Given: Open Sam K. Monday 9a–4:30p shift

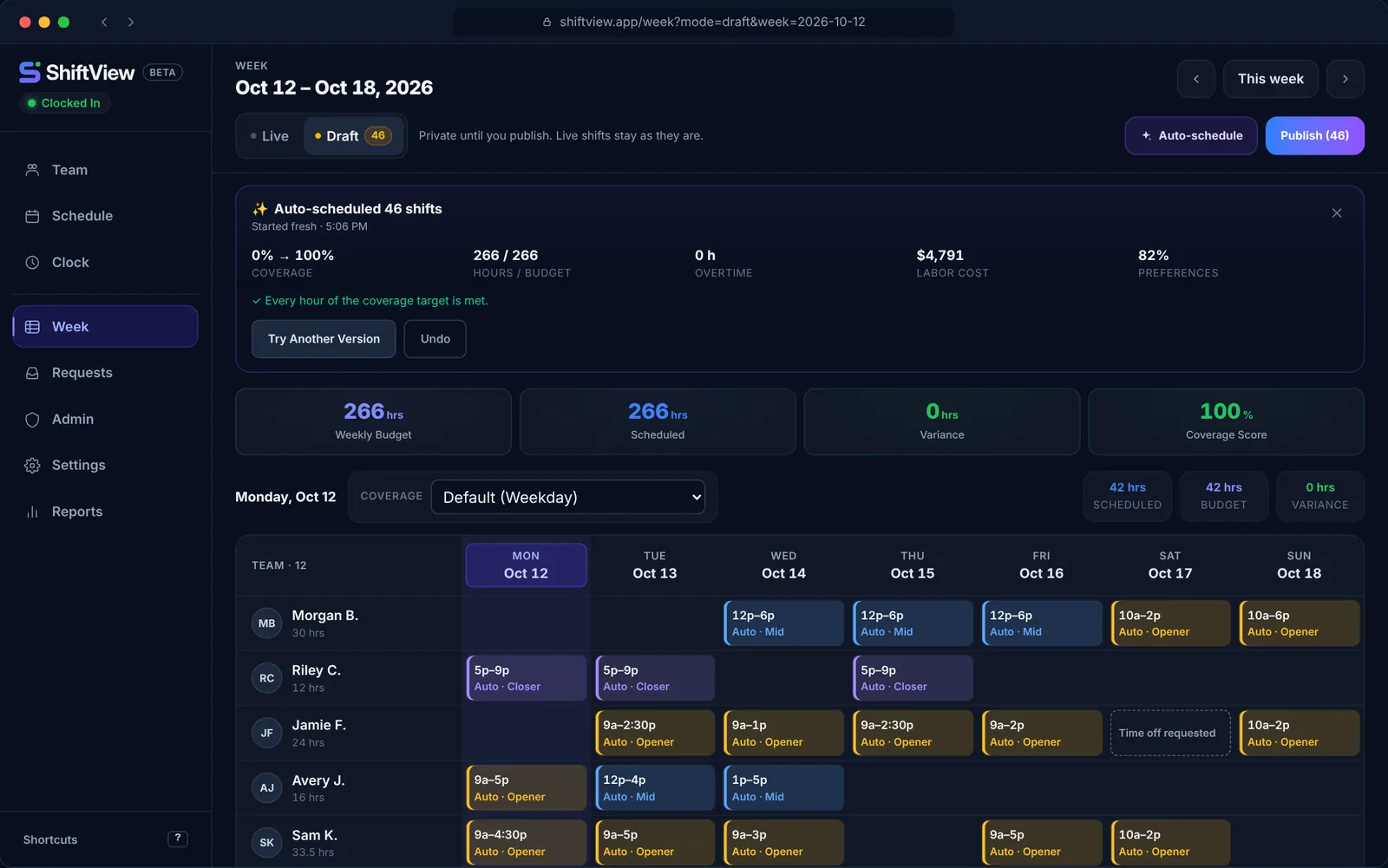Looking at the screenshot, I should click(526, 843).
